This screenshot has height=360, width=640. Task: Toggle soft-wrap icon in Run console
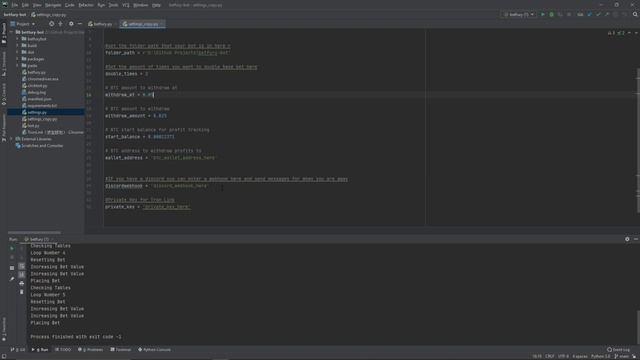(22, 266)
